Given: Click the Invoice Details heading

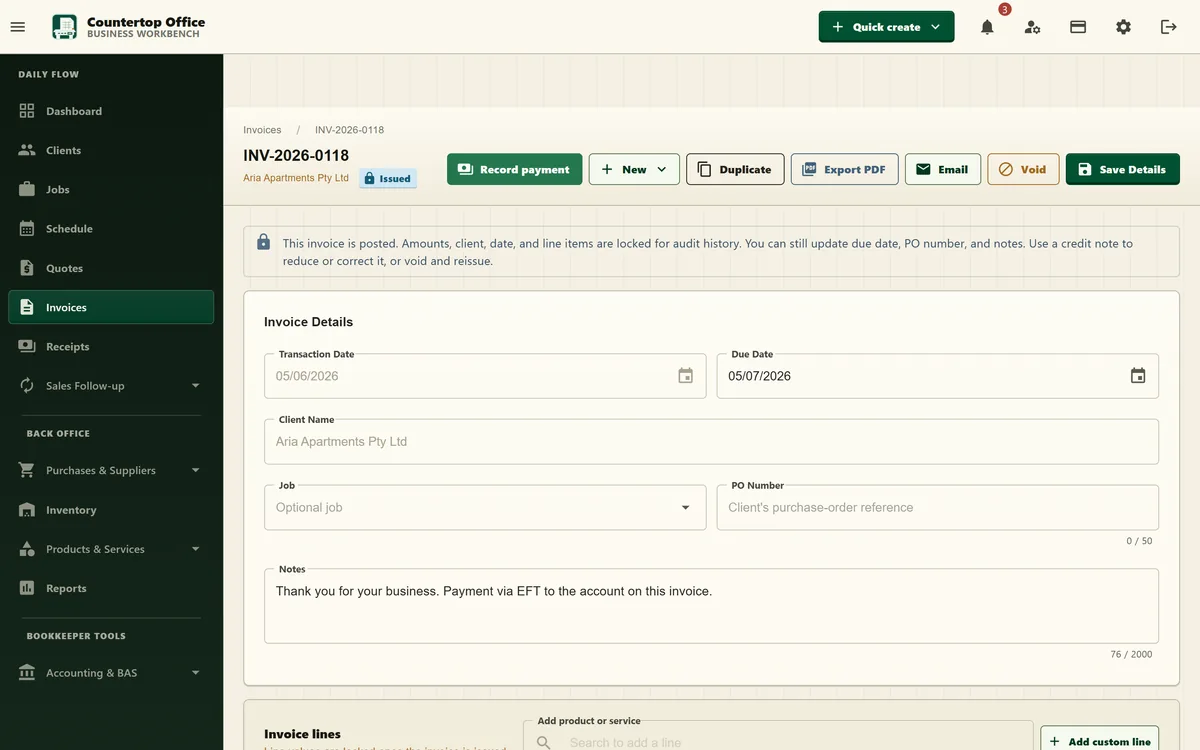Looking at the screenshot, I should (308, 322).
